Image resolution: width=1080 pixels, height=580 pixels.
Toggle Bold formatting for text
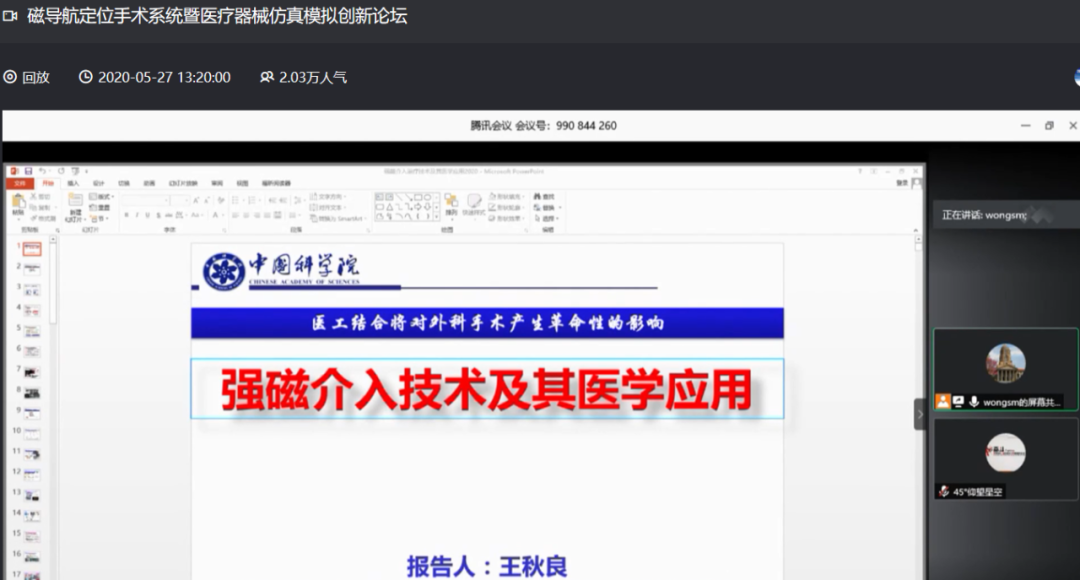click(129, 213)
